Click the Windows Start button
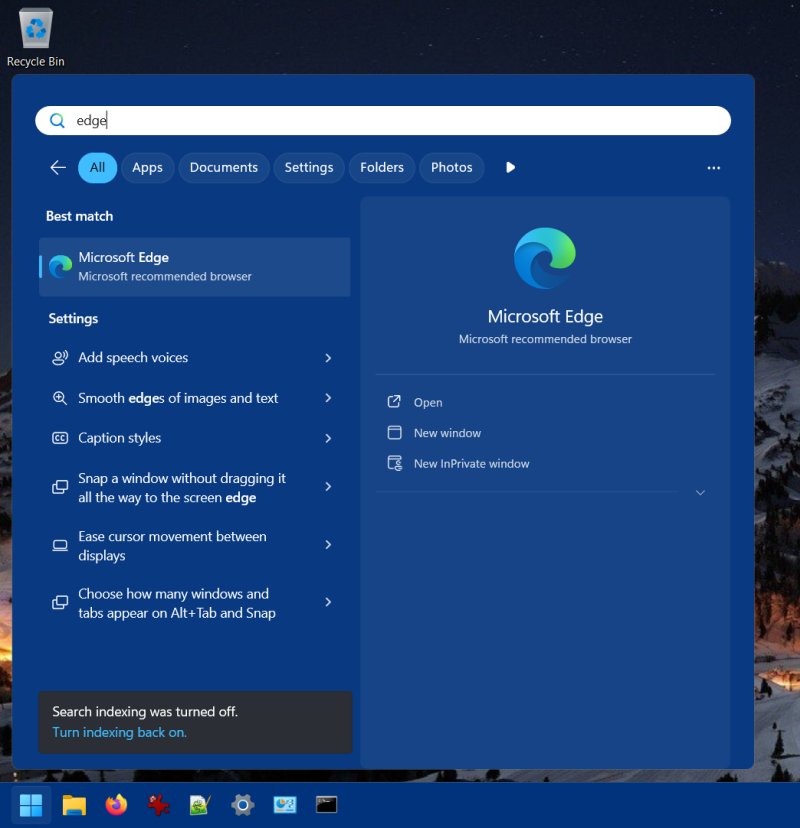Image resolution: width=800 pixels, height=828 pixels. click(x=31, y=804)
